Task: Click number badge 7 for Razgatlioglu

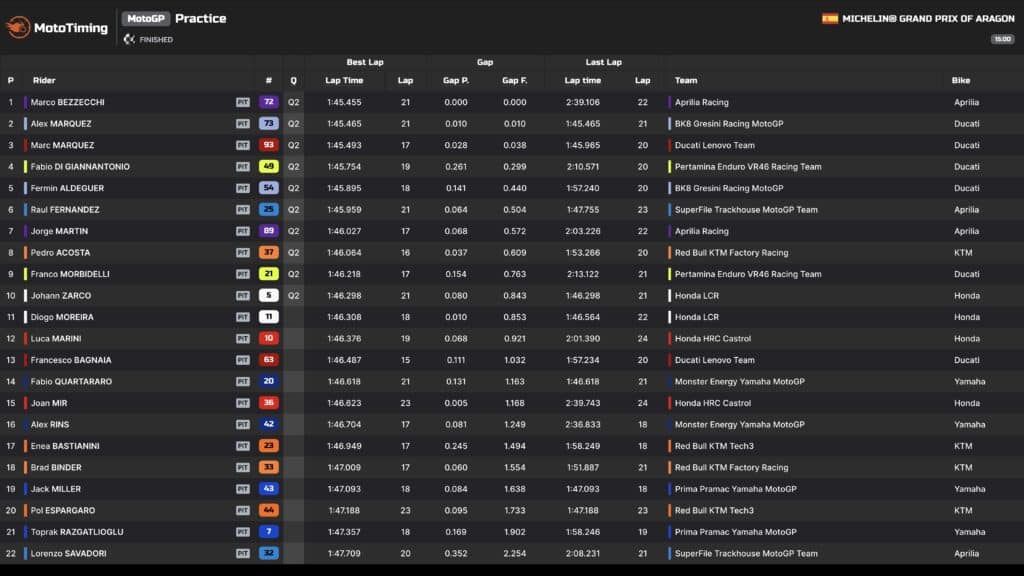Action: [x=268, y=532]
